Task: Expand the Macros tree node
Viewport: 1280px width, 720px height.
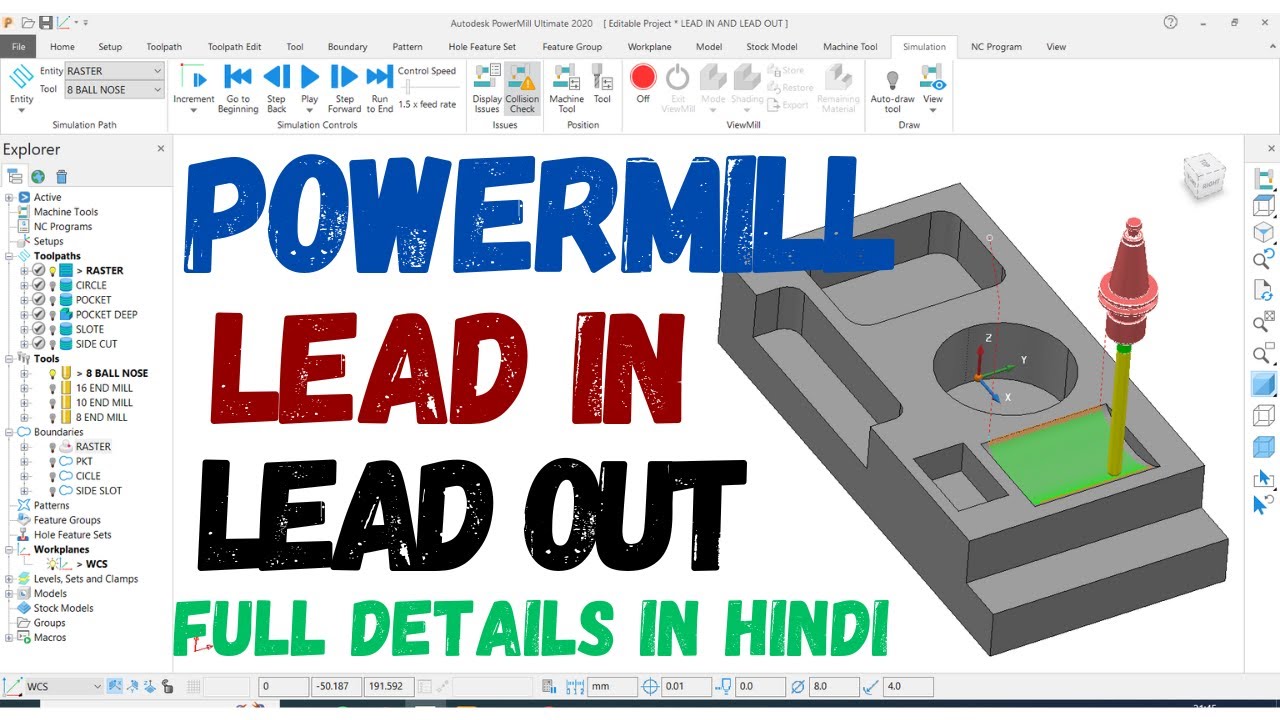Action: click(9, 637)
